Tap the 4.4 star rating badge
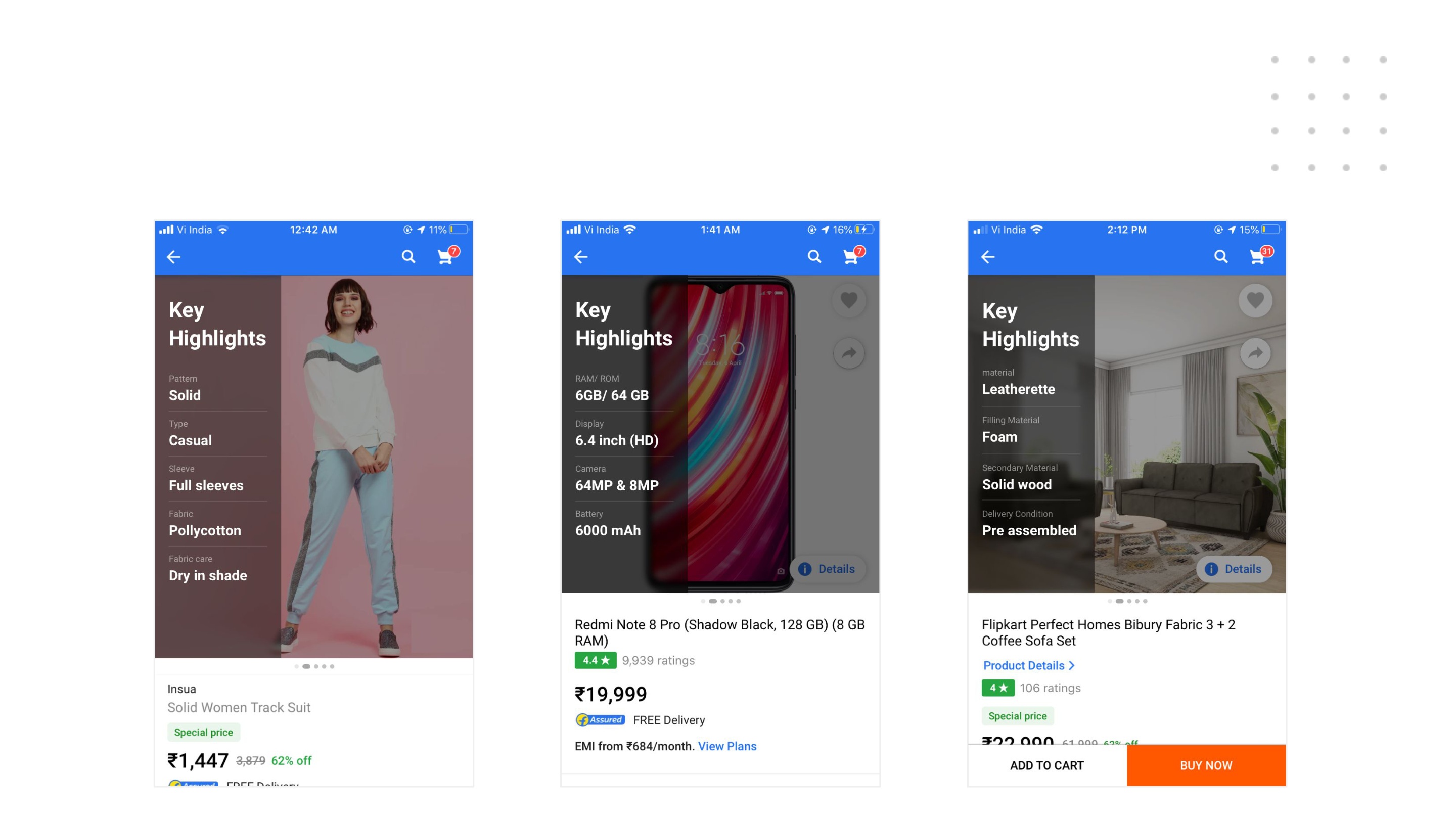Screen dimensions: 1456x819 [595, 660]
